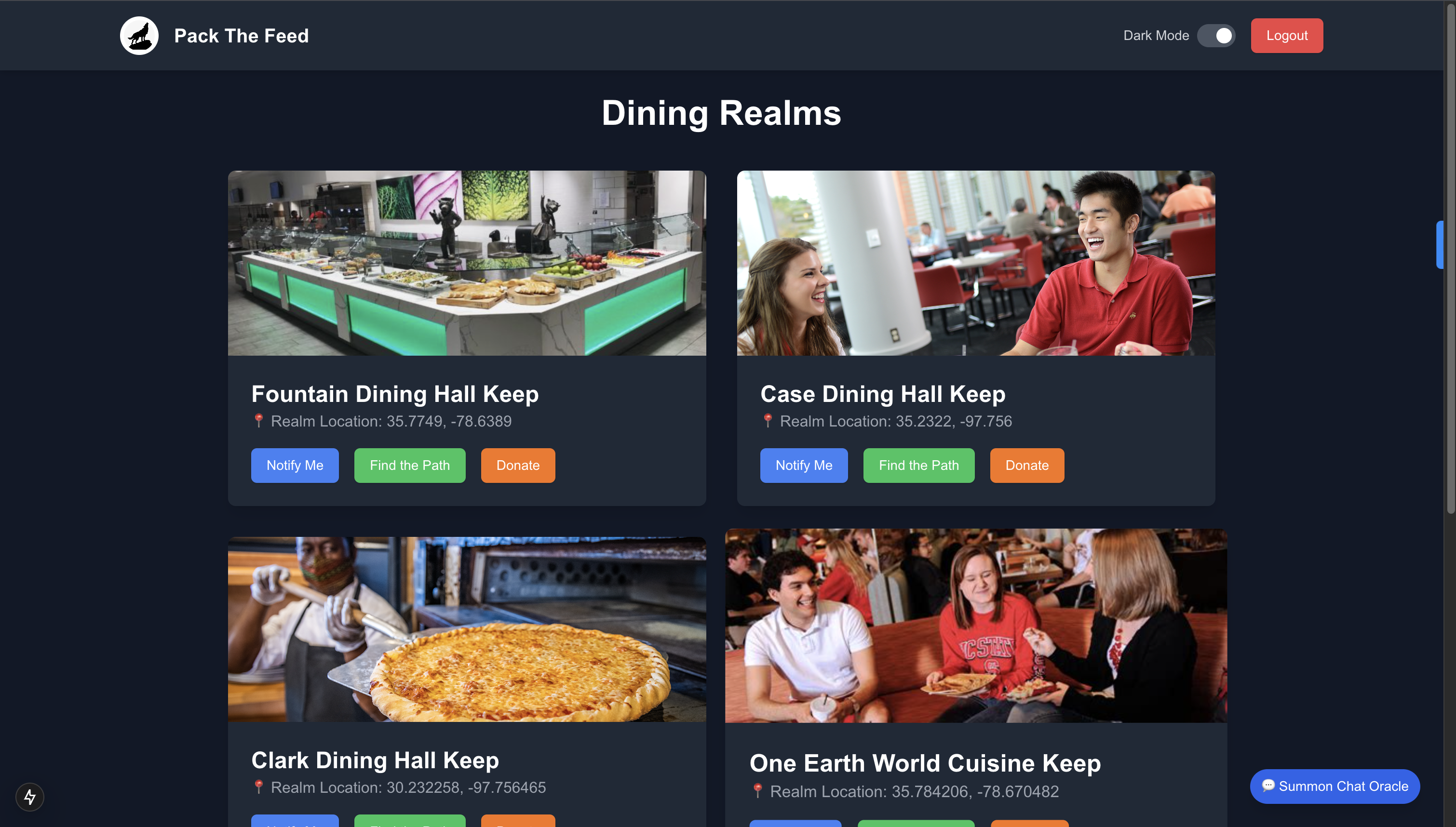Viewport: 1456px width, 827px height.
Task: Click the chat bubble icon in Summon Chat Oracle
Action: 1268,786
